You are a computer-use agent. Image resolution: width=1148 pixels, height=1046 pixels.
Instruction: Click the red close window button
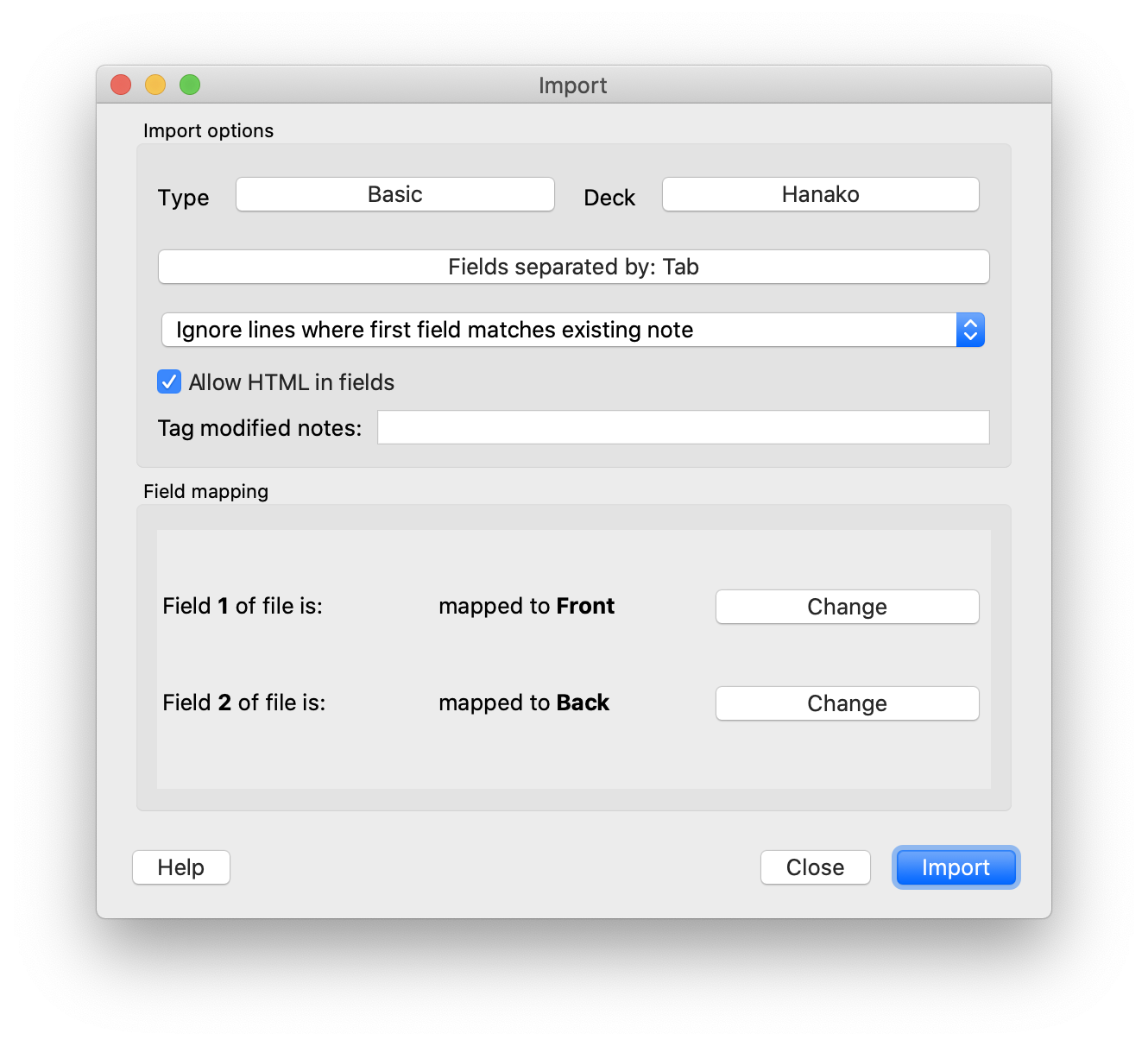121,85
